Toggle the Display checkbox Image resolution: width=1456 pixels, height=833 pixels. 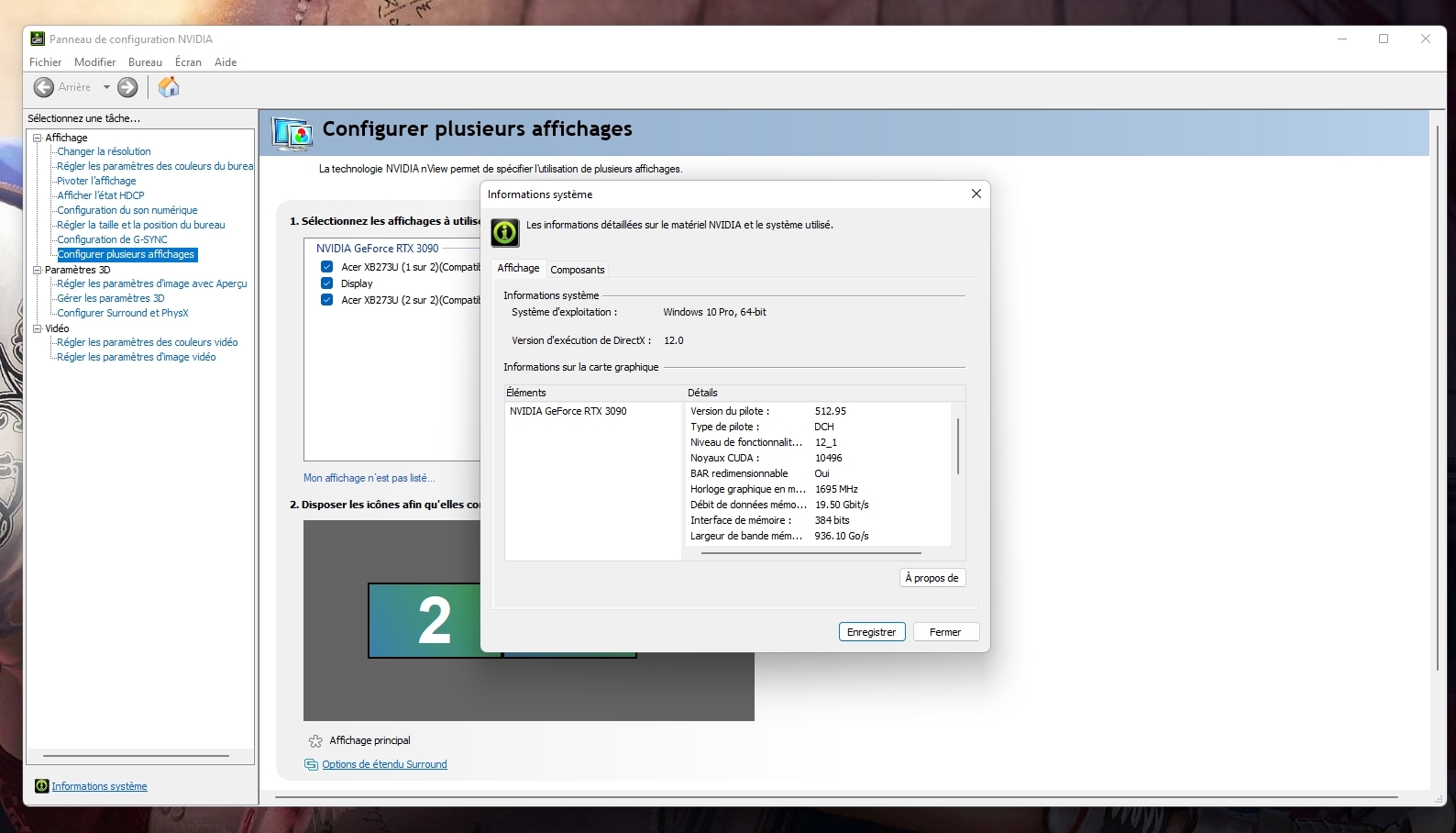pos(326,283)
